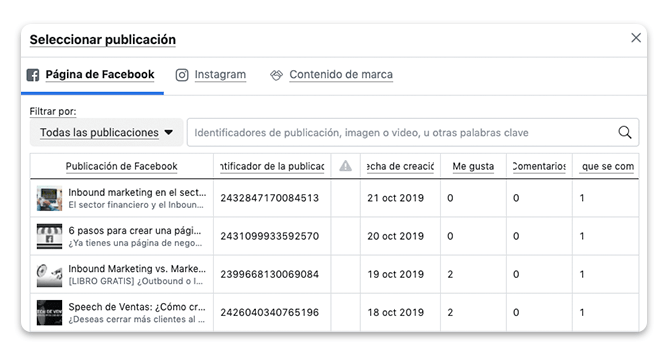Screen dimensions: 665x364
Task: Click identifier 2426040340765196
Action: tap(269, 313)
